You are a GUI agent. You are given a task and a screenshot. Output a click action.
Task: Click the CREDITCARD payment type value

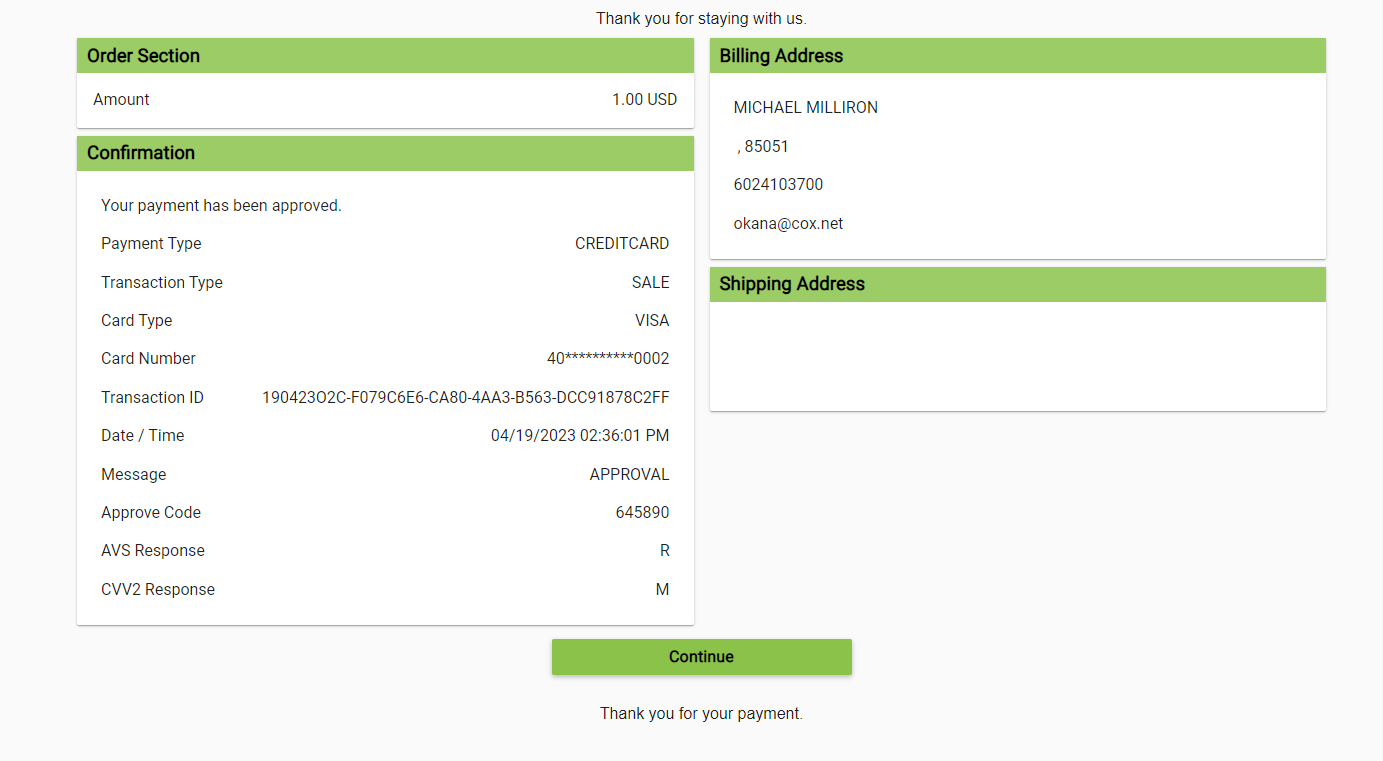[x=622, y=244]
